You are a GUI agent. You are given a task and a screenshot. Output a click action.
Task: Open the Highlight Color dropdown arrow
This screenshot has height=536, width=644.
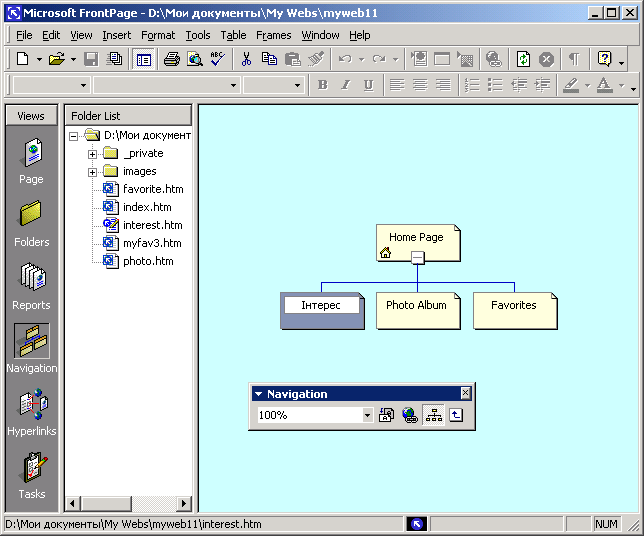tap(587, 85)
